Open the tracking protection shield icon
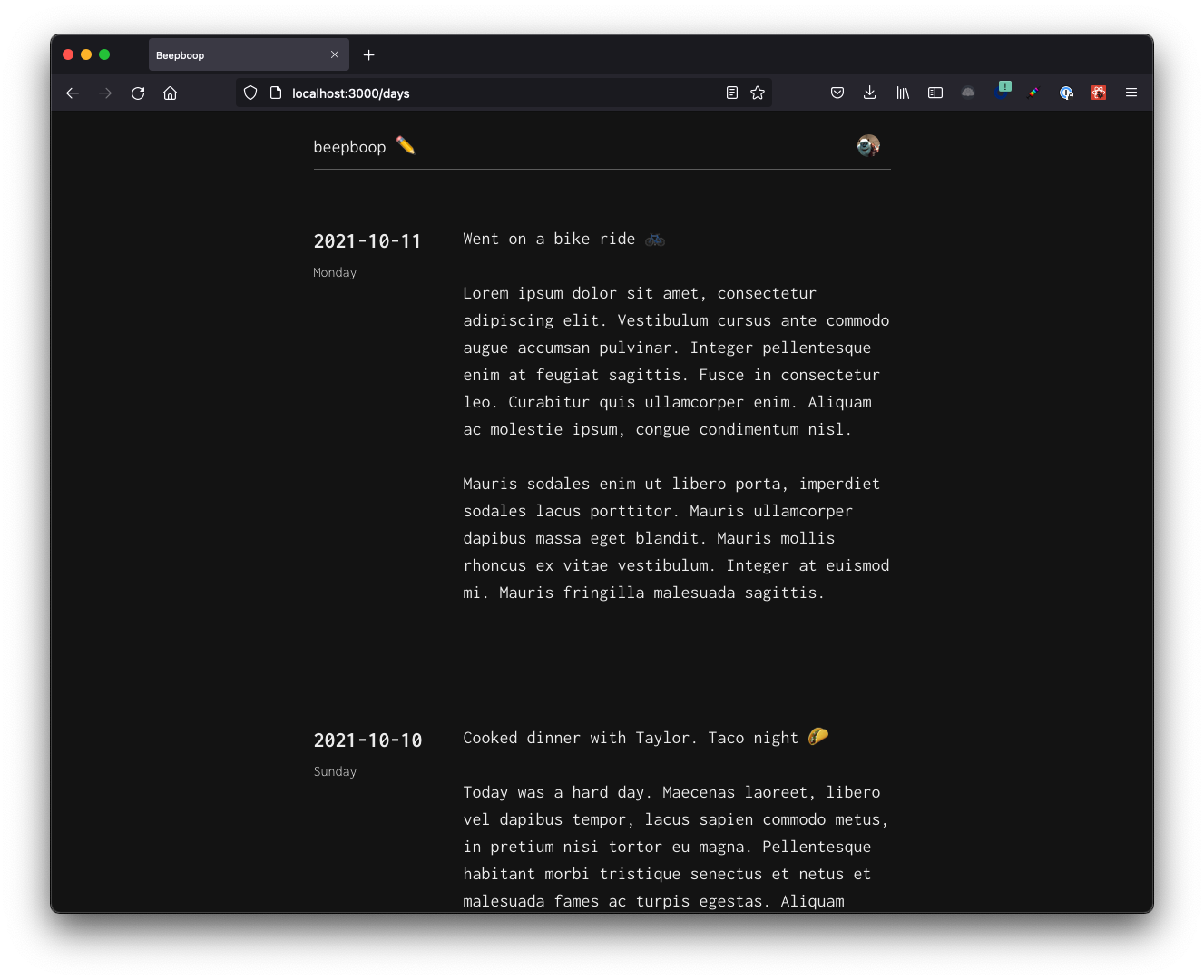Screen dimensions: 1204x980 click(250, 93)
